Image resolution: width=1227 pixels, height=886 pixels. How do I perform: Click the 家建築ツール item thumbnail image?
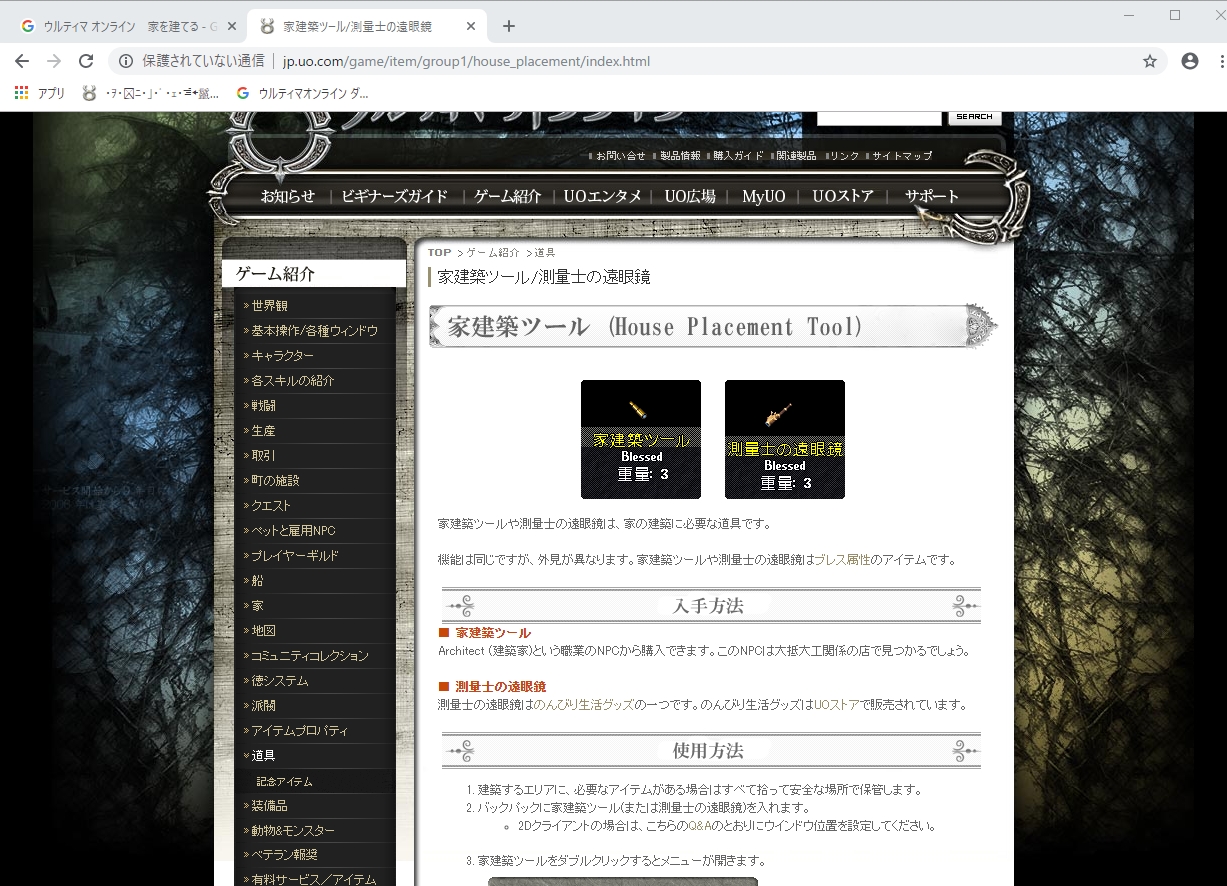[641, 439]
